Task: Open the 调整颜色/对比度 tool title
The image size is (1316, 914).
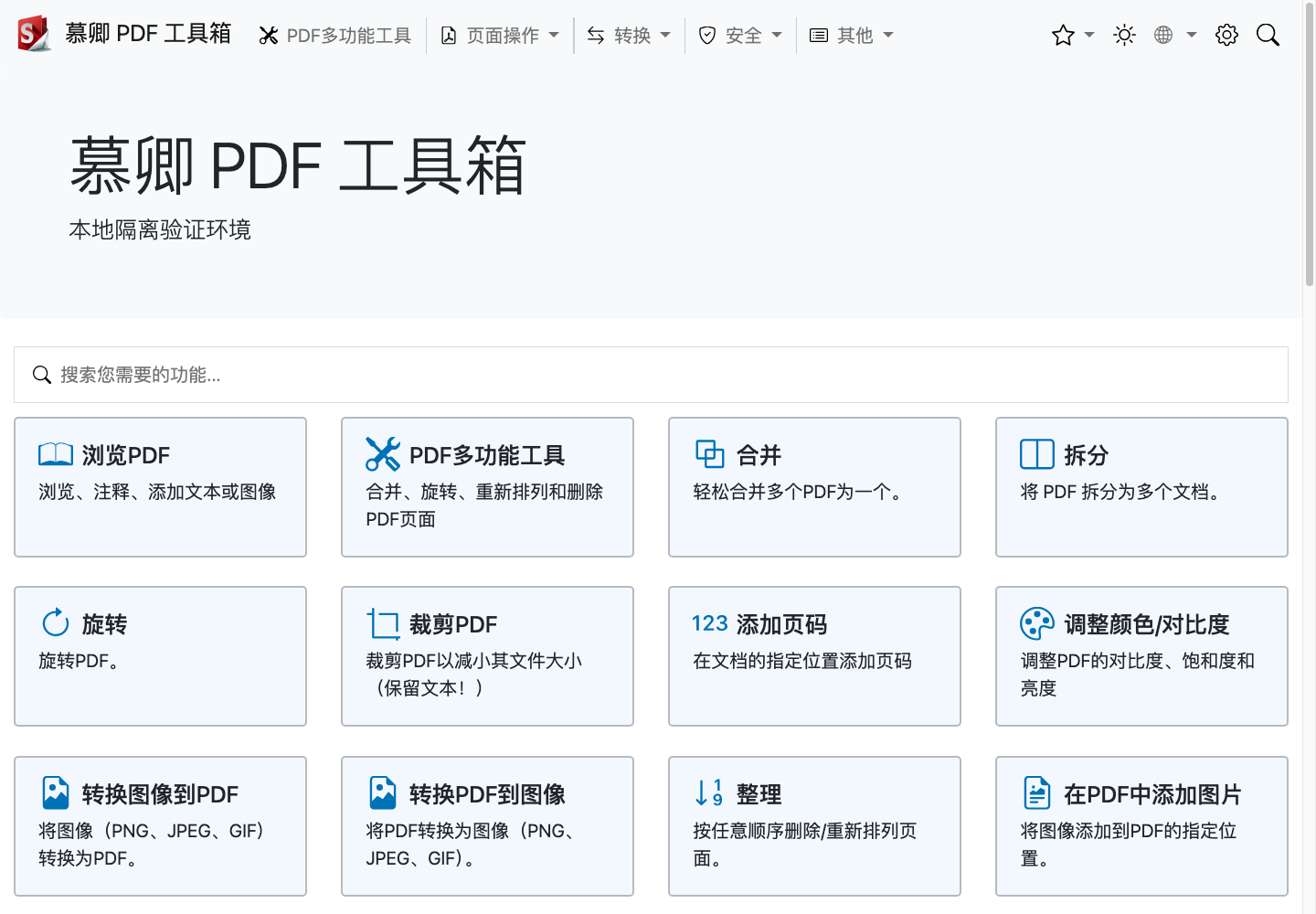Action: 1147,624
